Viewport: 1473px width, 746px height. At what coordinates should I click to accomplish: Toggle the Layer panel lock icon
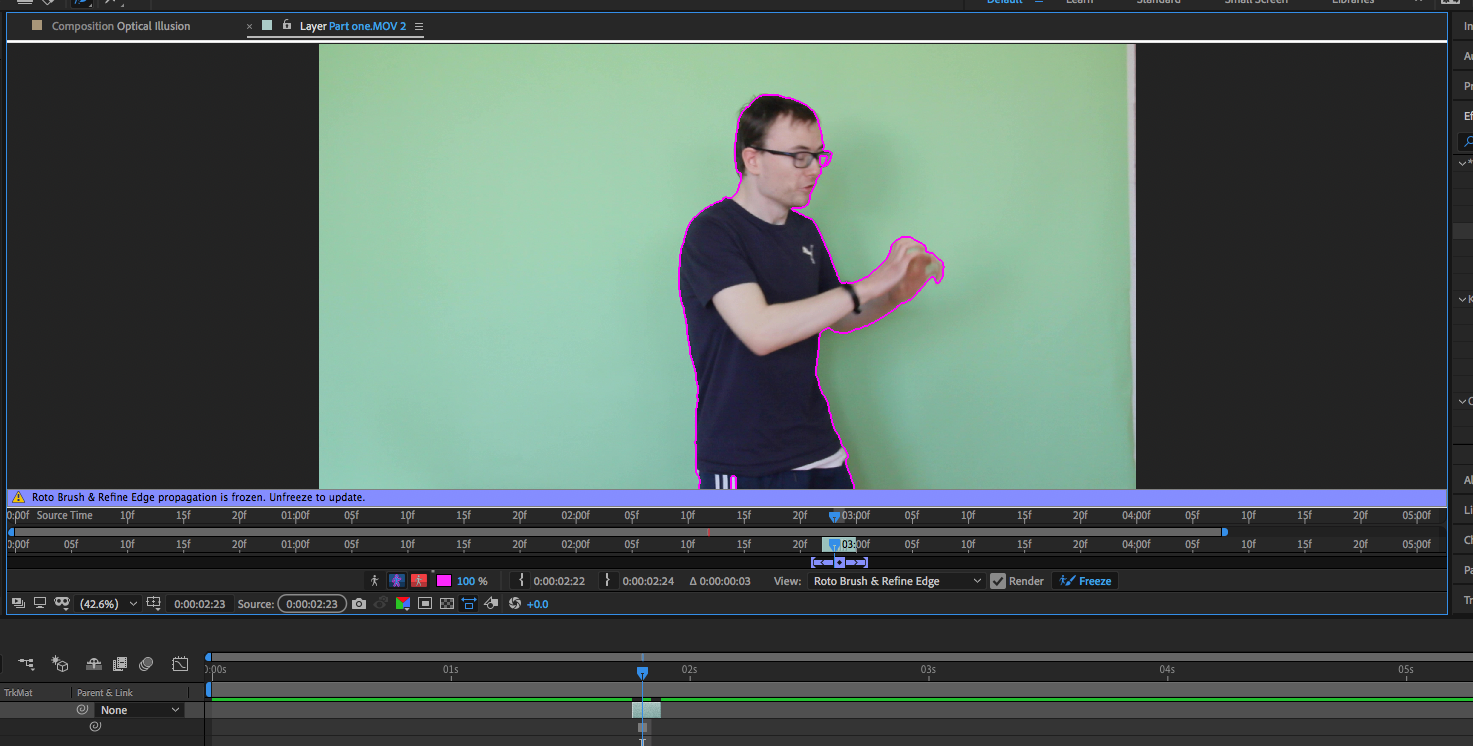[x=287, y=25]
